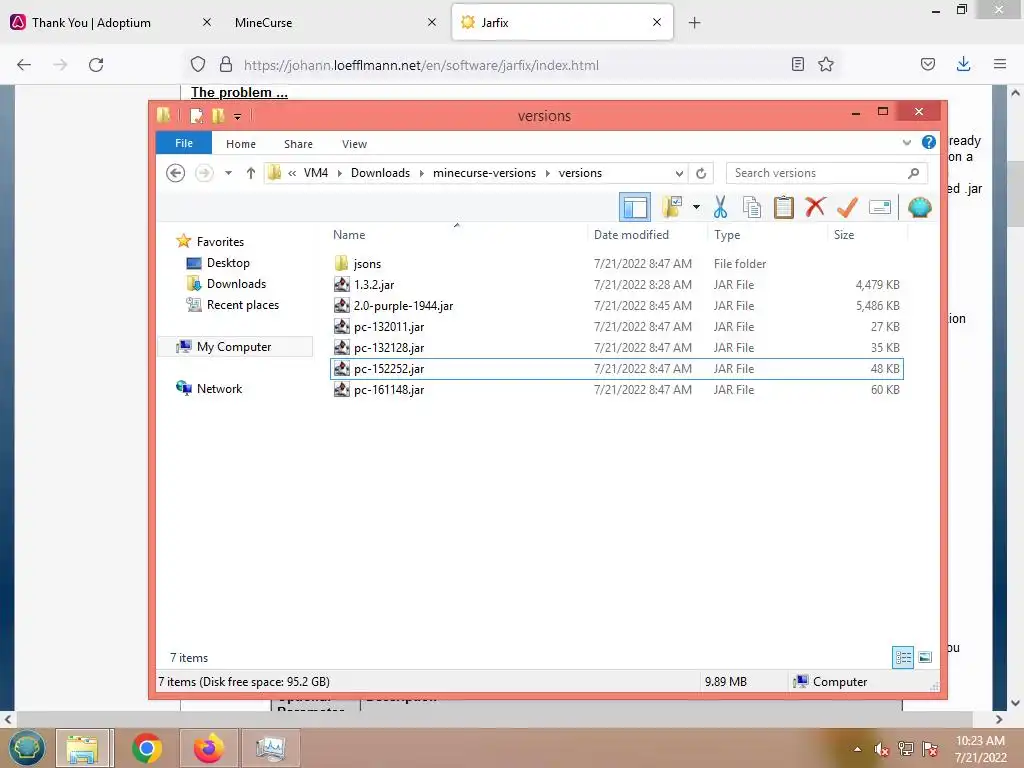Select Network in the navigation pane

[219, 389]
